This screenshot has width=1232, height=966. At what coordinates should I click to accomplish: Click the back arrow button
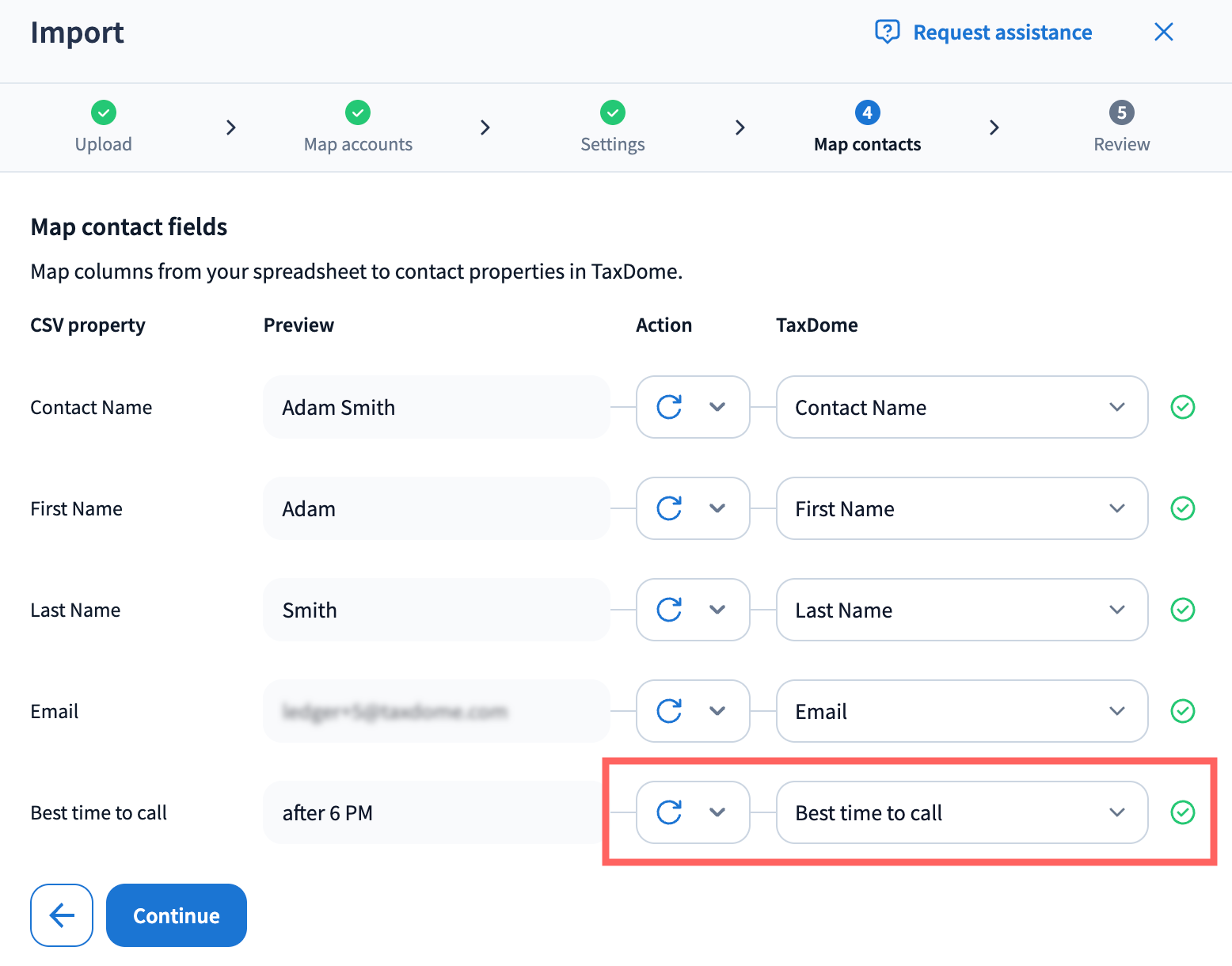(x=62, y=915)
